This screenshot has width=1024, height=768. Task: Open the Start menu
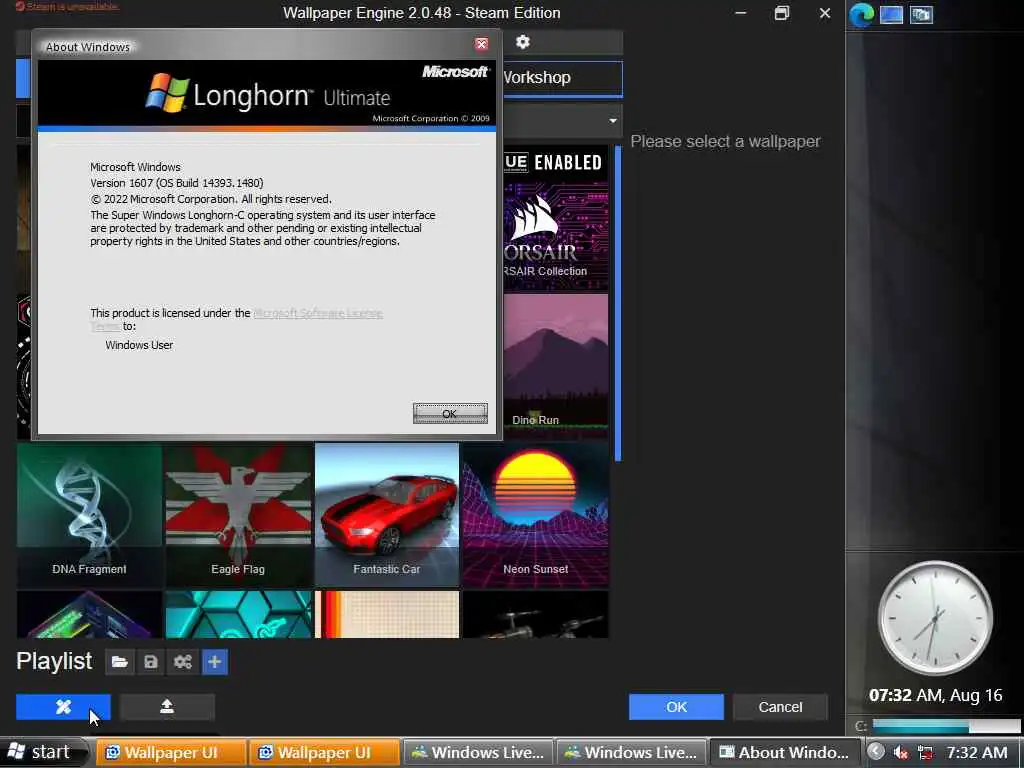coord(44,752)
